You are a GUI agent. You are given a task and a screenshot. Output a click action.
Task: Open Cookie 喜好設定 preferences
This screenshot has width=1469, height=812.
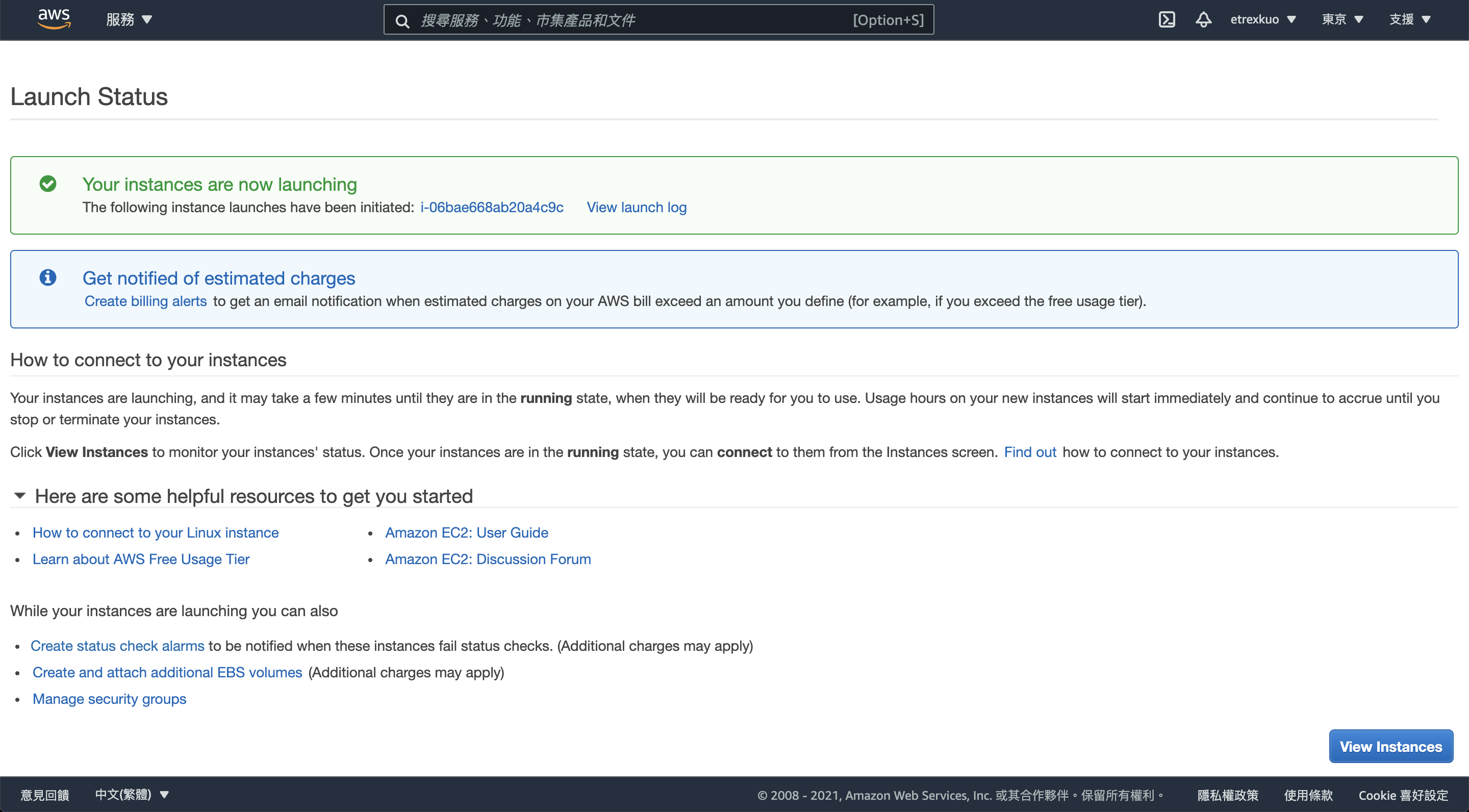coord(1403,795)
